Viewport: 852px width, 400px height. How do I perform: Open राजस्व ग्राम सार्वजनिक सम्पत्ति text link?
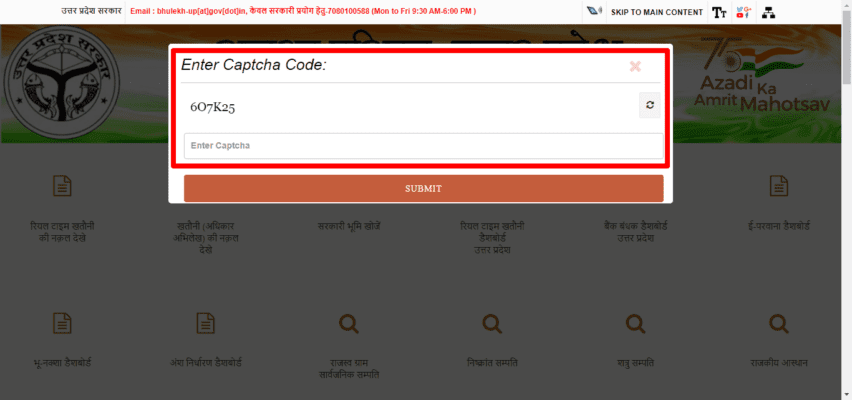click(349, 369)
